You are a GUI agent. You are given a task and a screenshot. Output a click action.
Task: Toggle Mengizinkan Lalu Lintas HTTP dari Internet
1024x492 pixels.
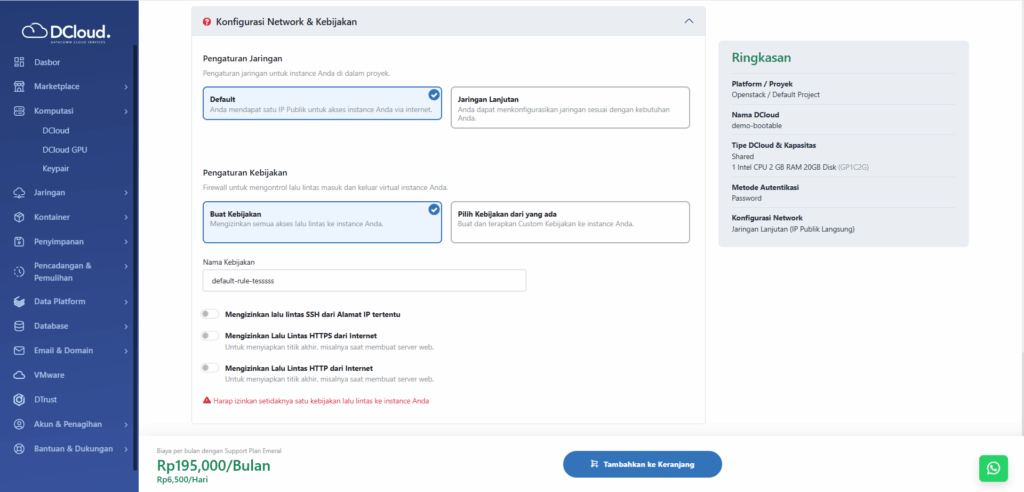[x=210, y=368]
